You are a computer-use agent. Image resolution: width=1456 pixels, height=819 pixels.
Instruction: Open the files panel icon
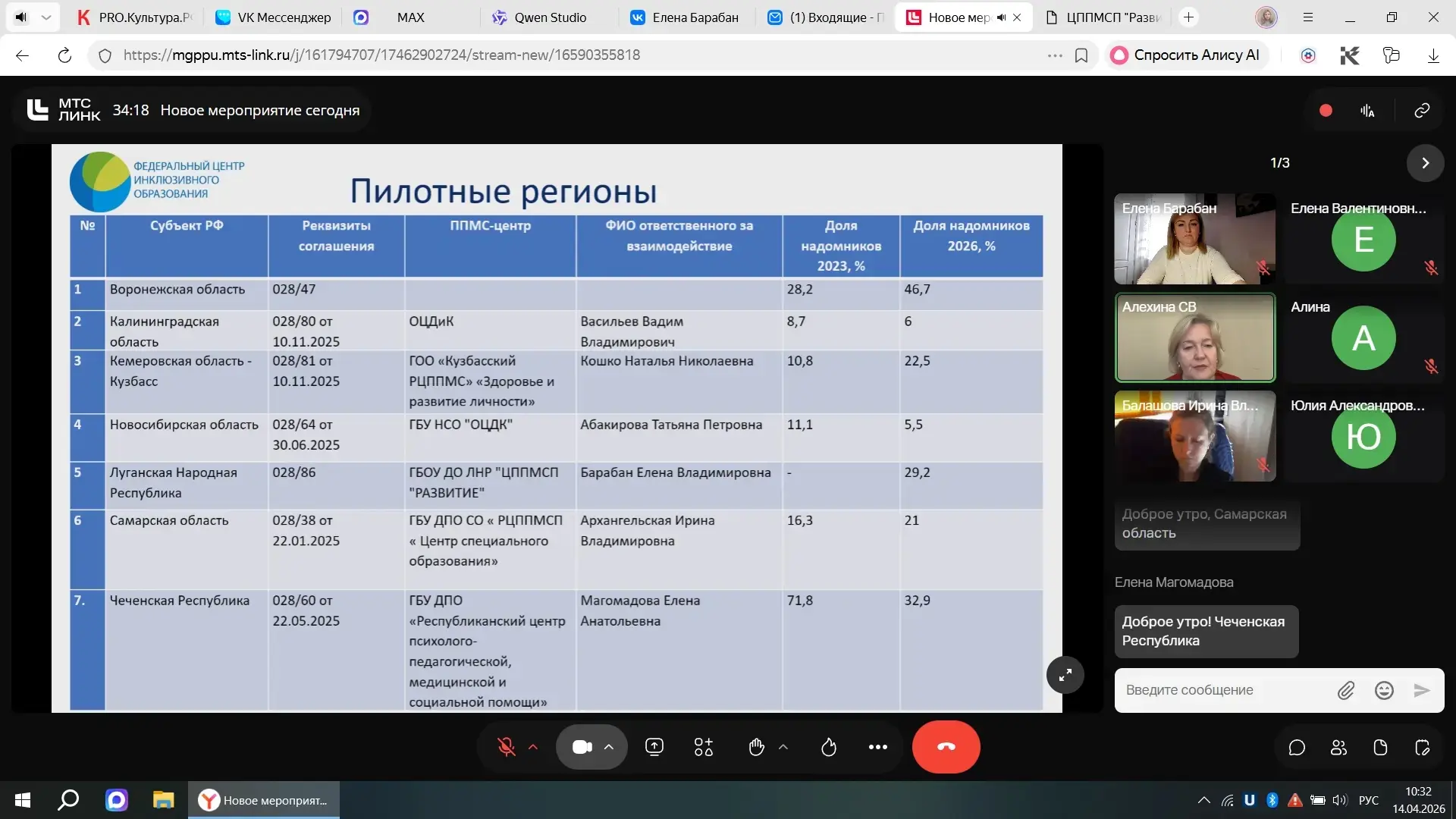1381,748
